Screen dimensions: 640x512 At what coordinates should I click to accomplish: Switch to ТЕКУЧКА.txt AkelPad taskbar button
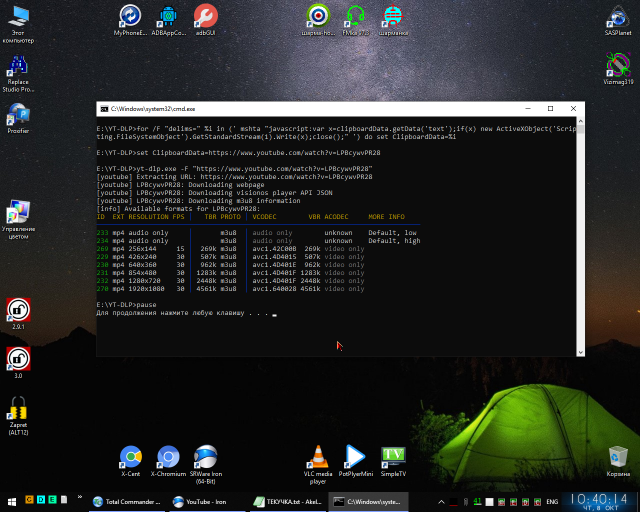click(288, 502)
